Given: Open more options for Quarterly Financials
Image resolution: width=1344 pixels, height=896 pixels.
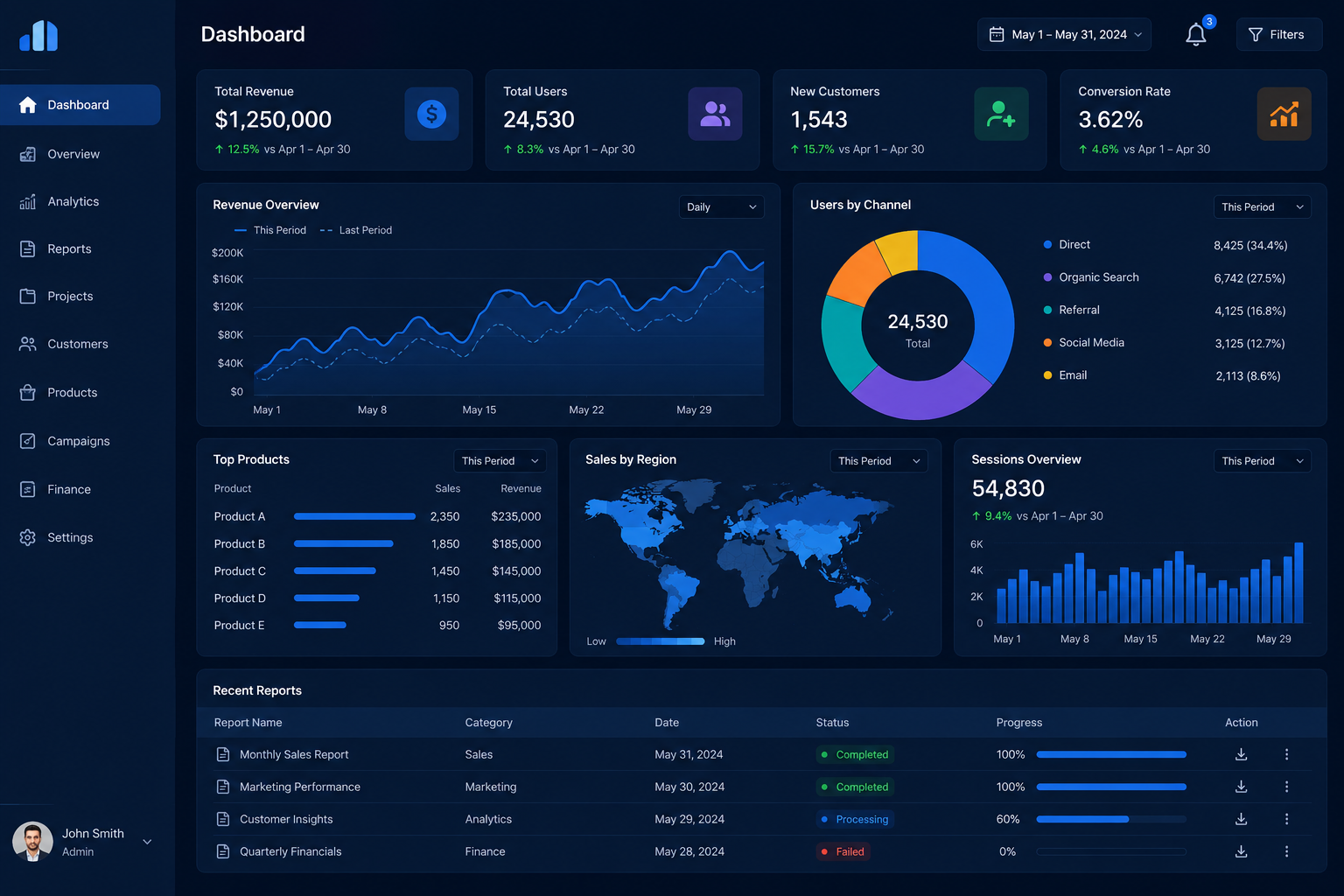Looking at the screenshot, I should [1286, 851].
